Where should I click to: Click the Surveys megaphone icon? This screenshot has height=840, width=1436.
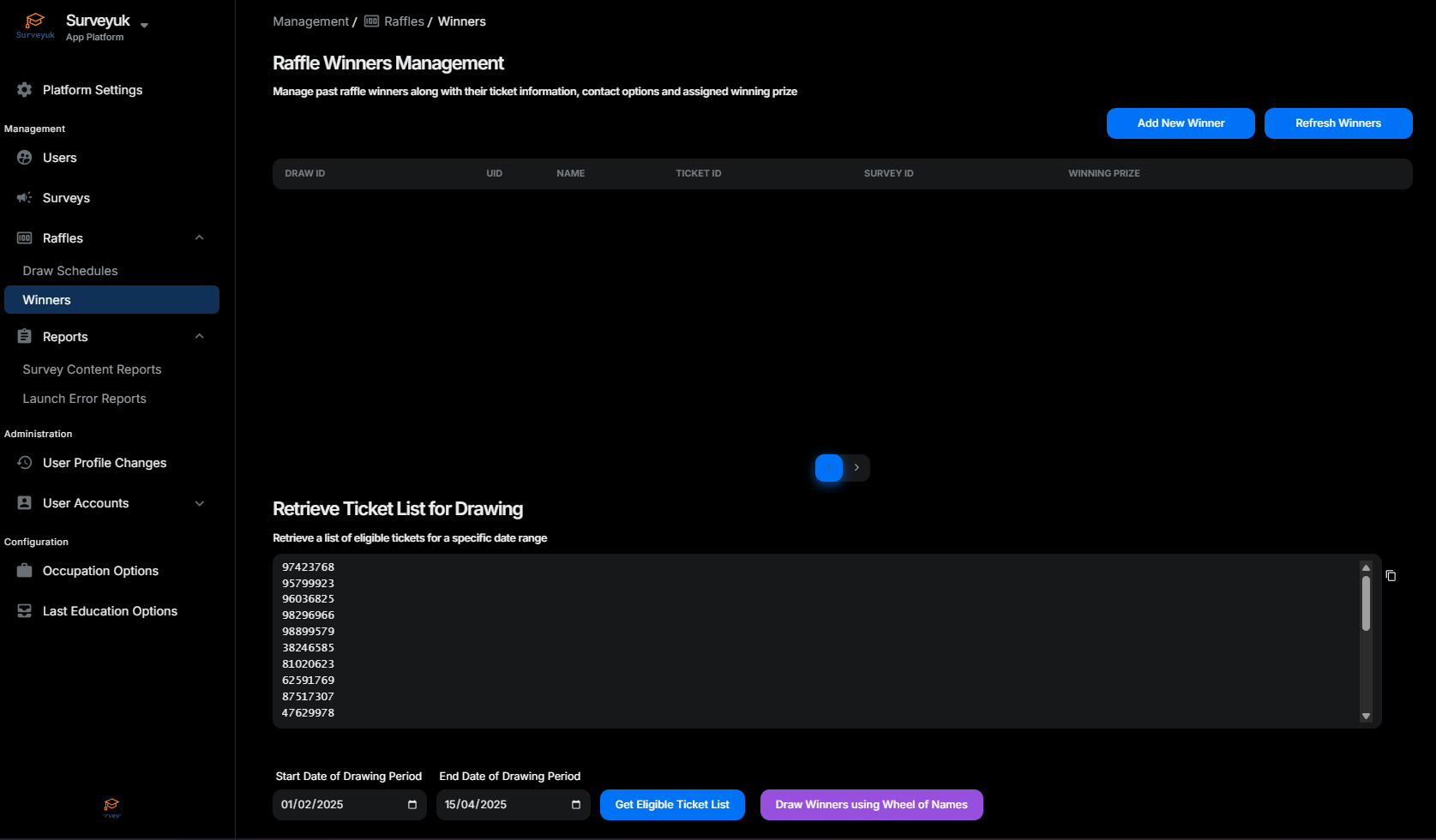point(24,198)
